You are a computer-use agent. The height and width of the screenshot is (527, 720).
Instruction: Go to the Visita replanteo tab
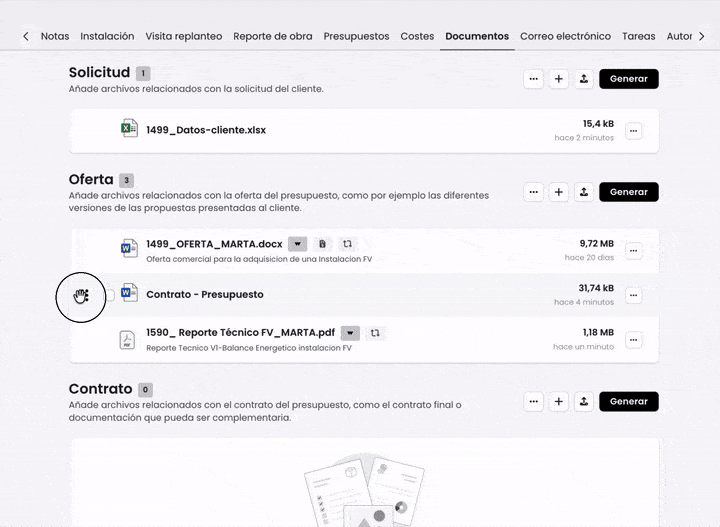coord(184,36)
